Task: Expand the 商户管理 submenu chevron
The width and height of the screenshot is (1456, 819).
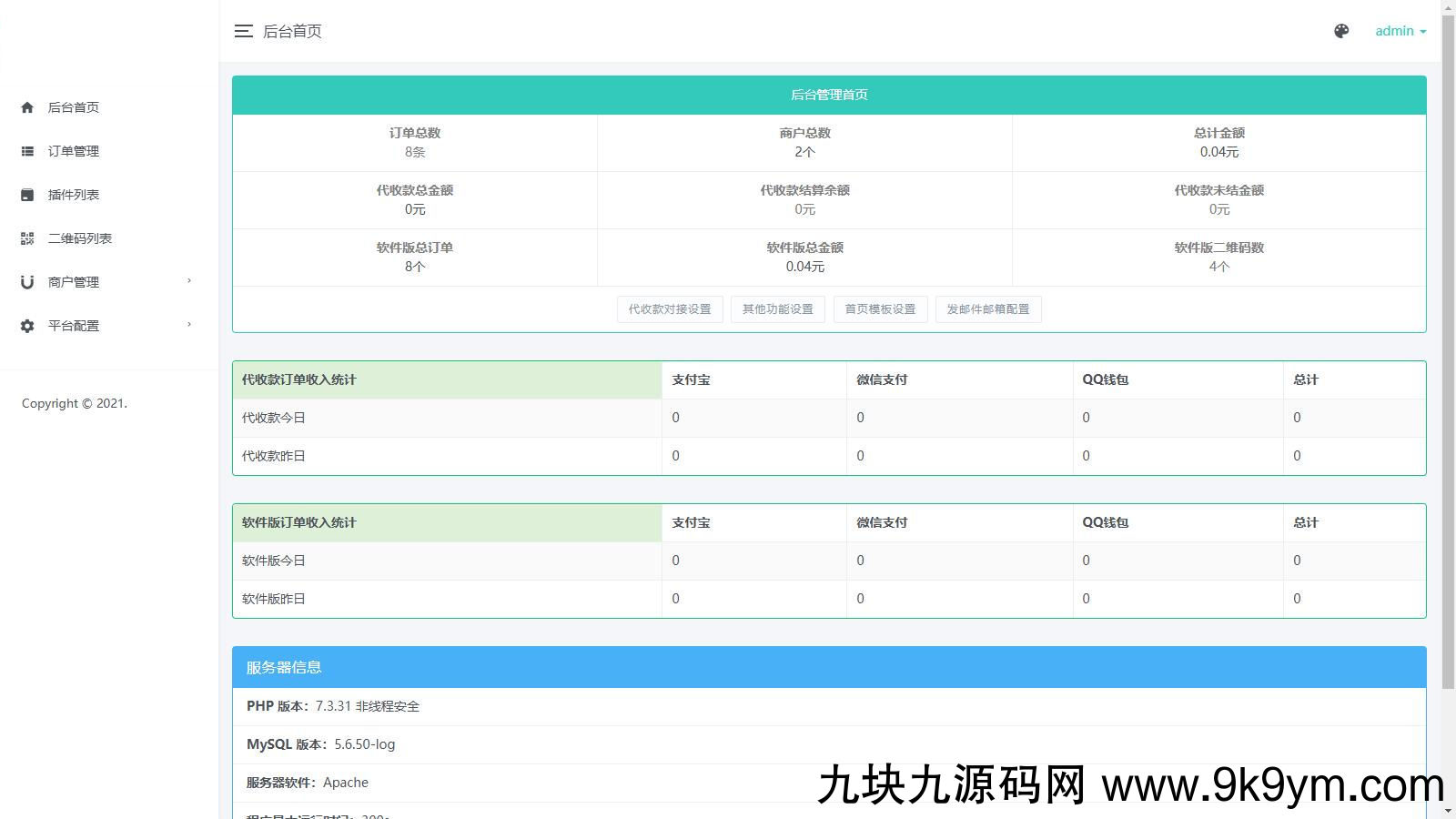Action: (x=189, y=281)
